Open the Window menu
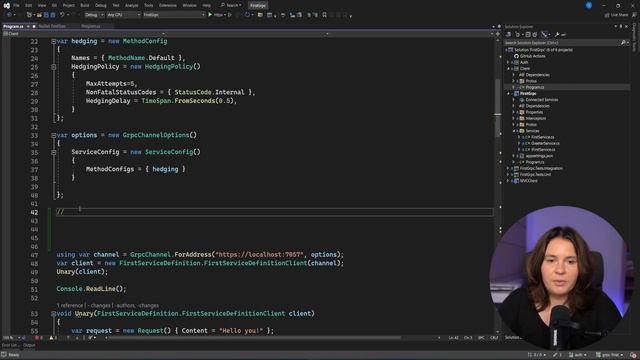This screenshot has width=640, height=360. pos(189,5)
